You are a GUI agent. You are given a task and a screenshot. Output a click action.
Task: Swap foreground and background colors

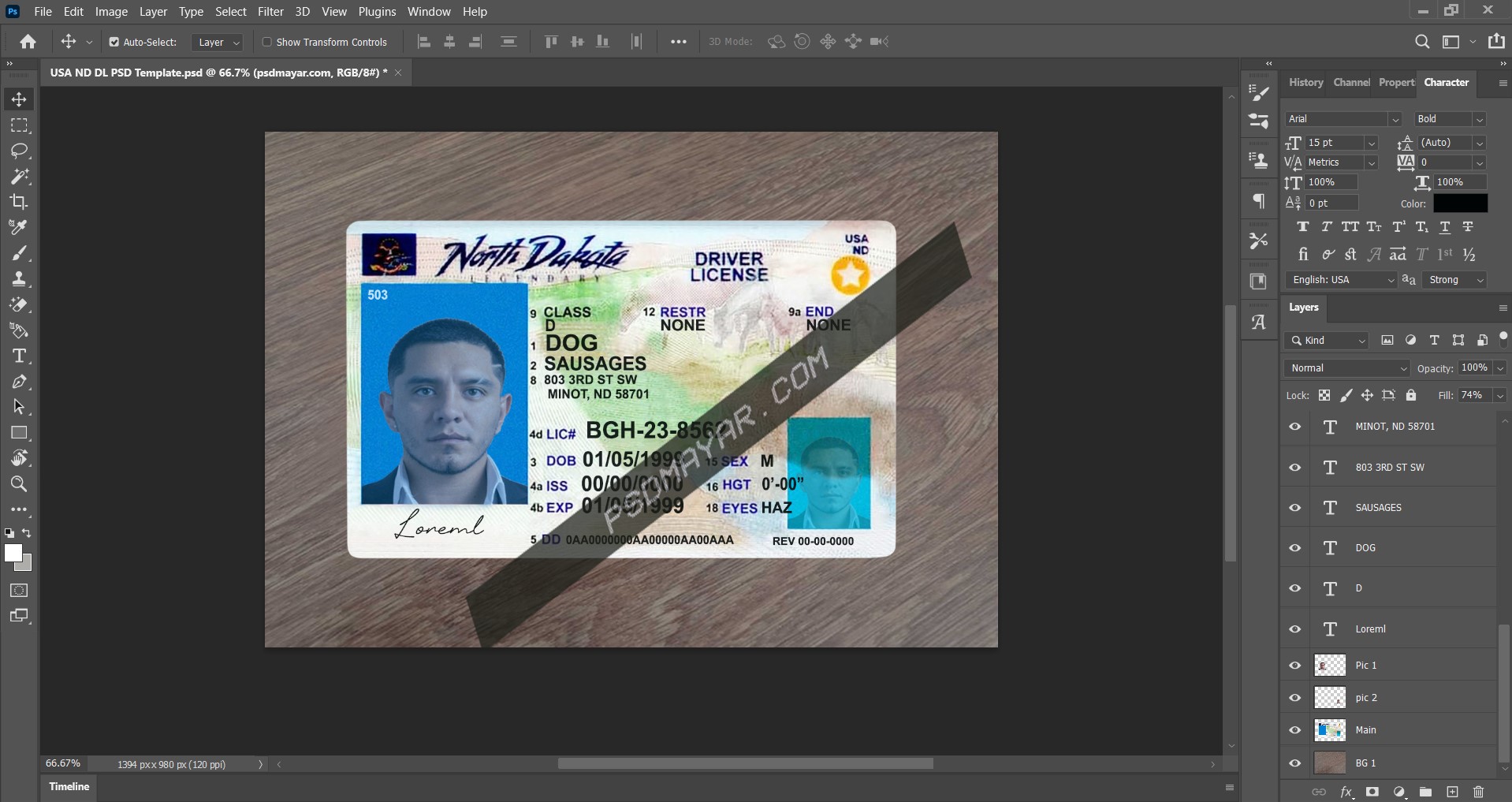coord(27,533)
